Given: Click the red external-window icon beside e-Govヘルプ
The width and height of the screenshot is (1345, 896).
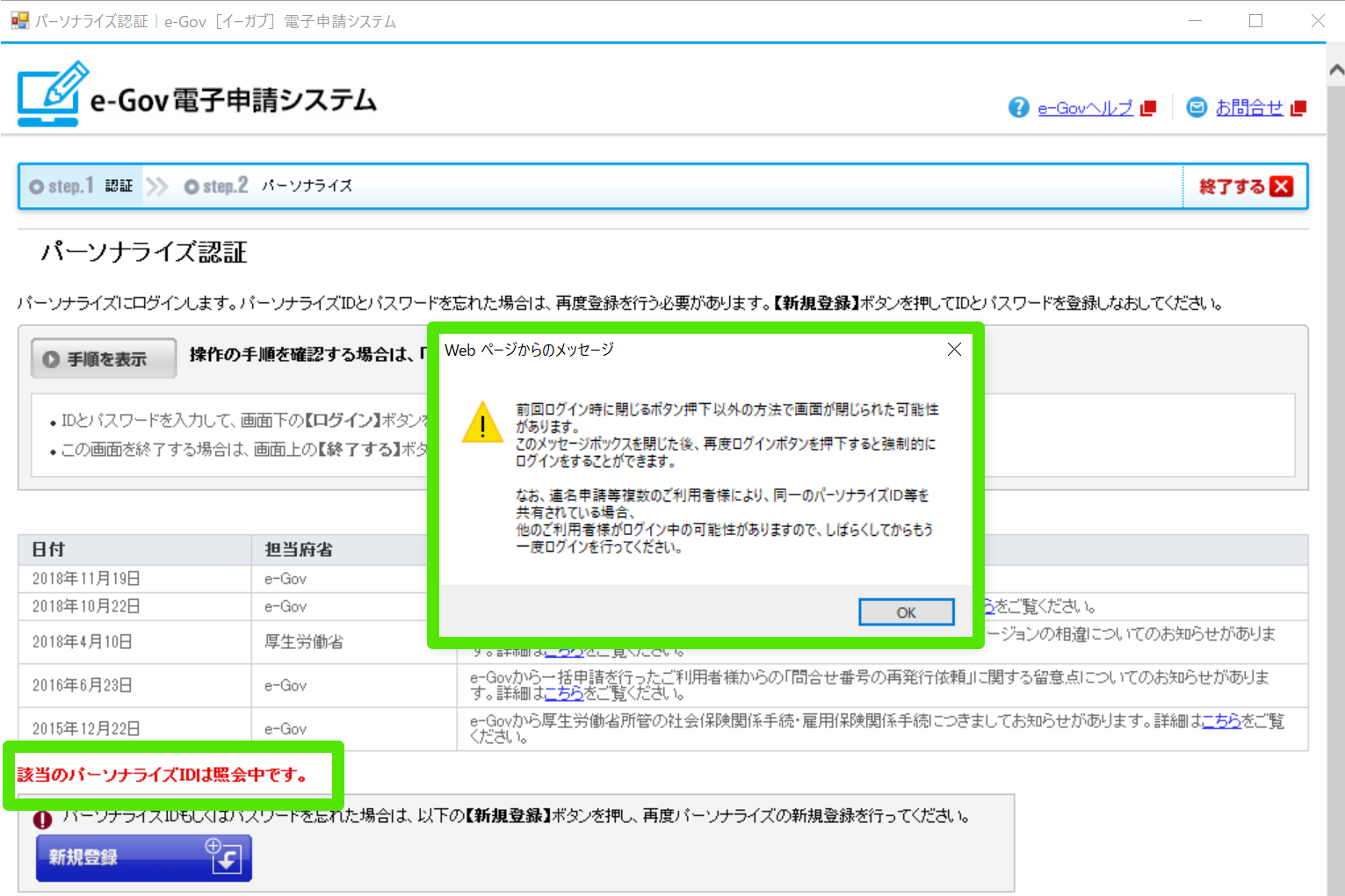Looking at the screenshot, I should click(x=1147, y=108).
